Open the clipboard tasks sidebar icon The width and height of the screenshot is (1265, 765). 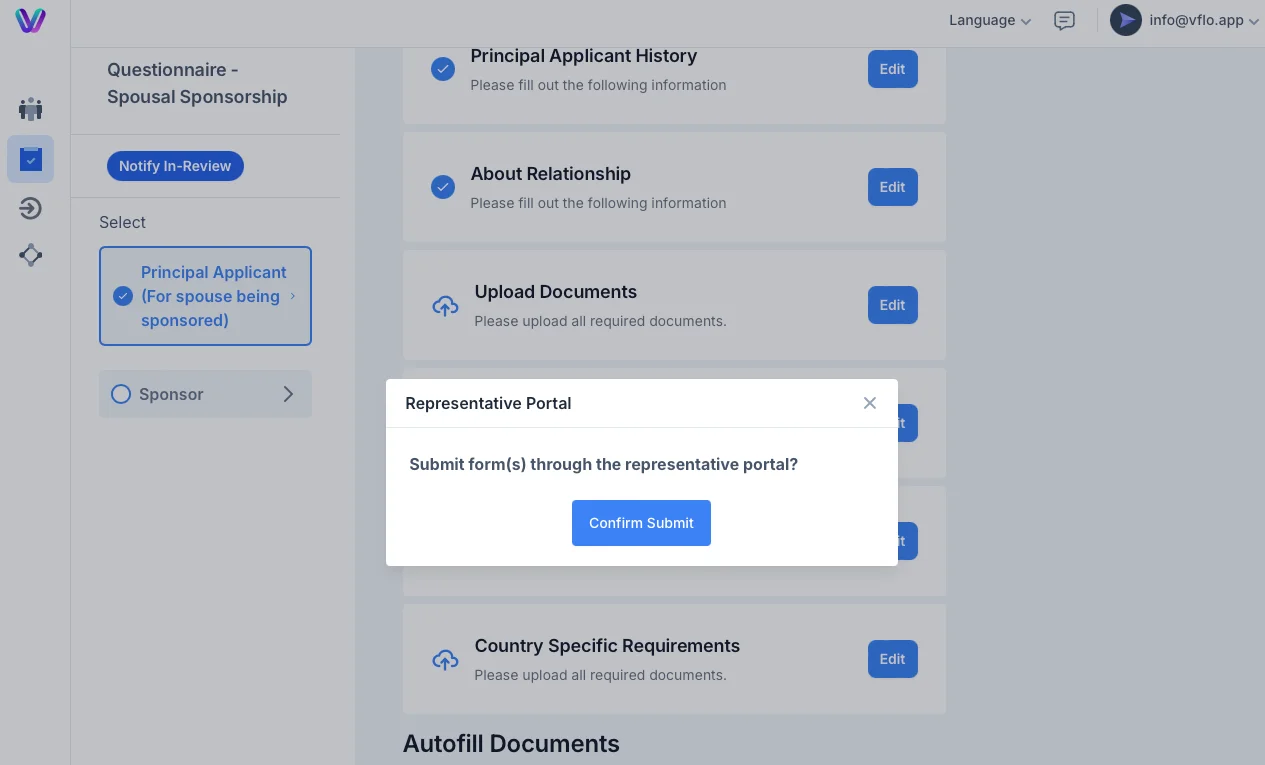point(31,159)
